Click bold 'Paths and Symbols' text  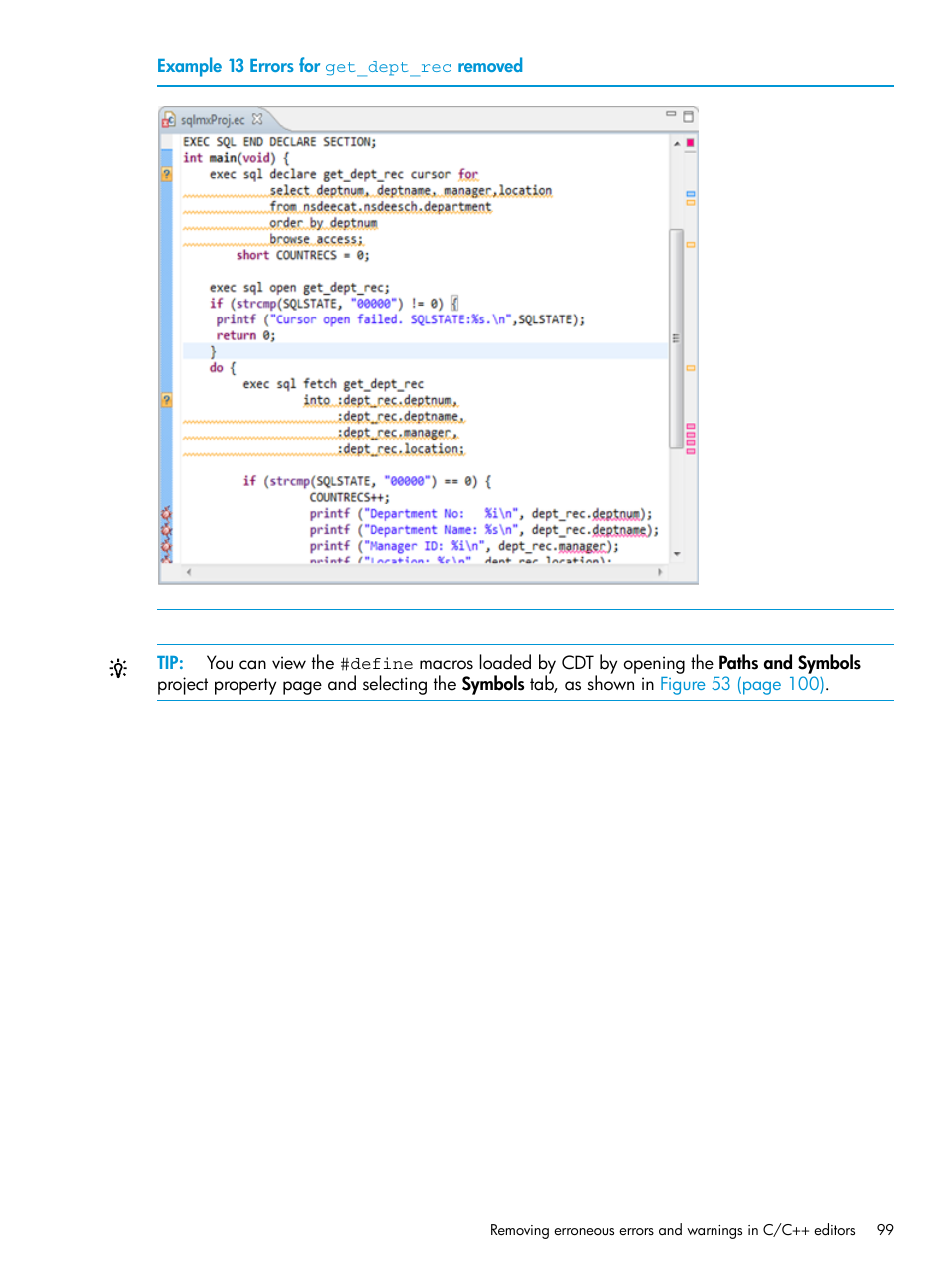789,663
